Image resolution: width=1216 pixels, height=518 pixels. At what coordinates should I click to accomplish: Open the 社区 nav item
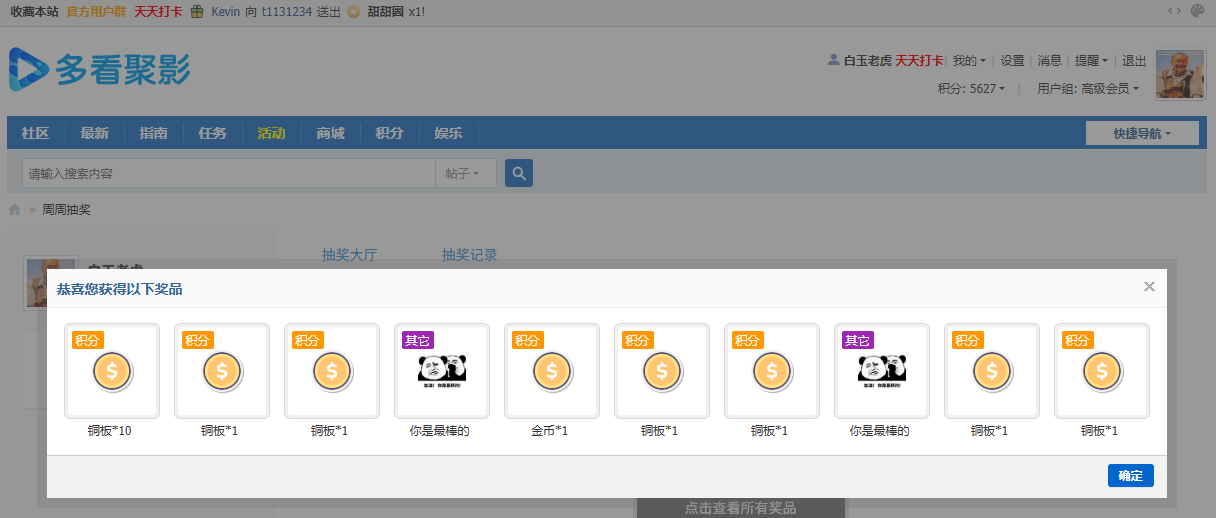(x=35, y=133)
